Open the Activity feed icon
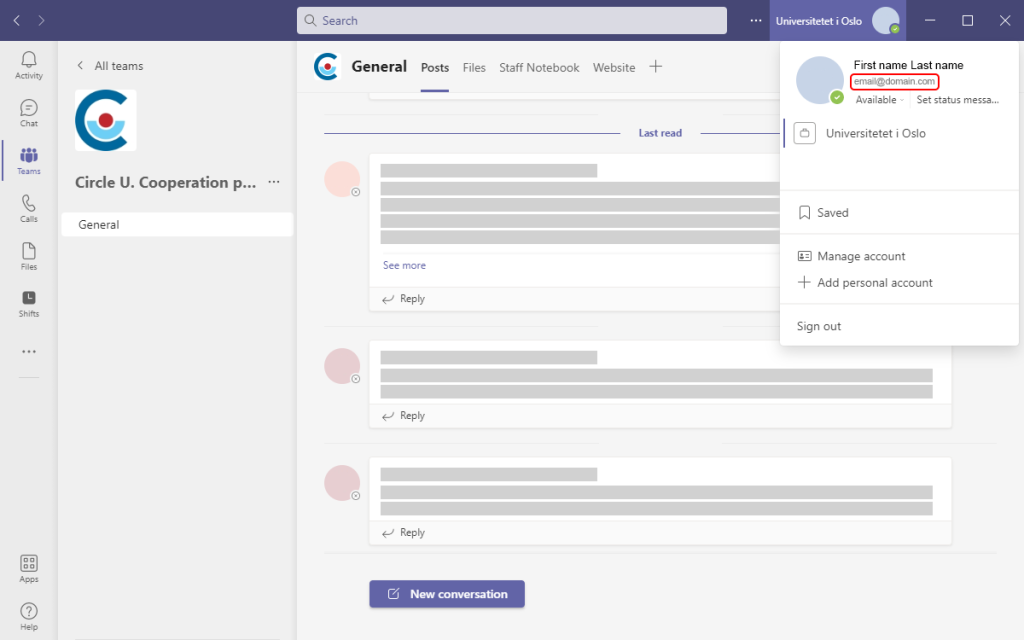 [x=29, y=65]
